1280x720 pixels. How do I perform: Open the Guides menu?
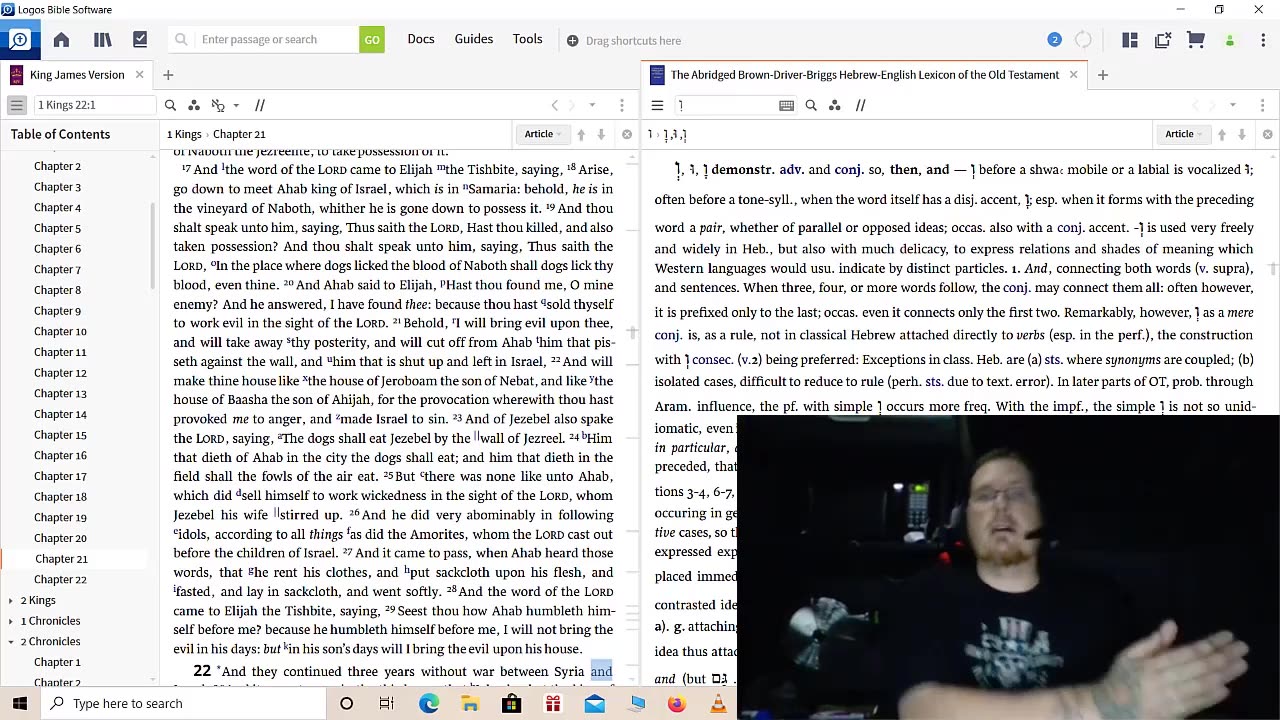pyautogui.click(x=474, y=39)
